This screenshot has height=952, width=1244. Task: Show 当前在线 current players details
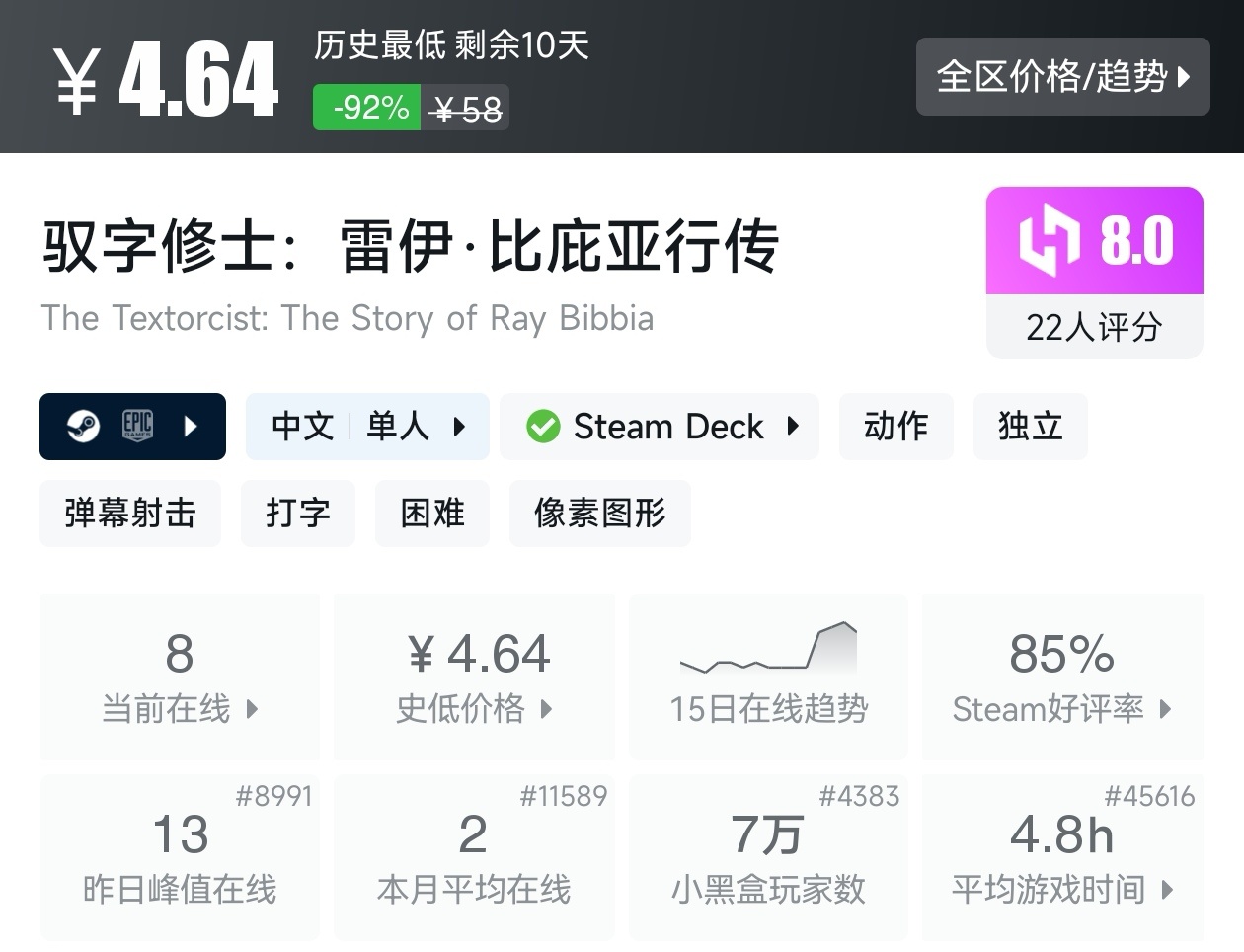[x=180, y=708]
